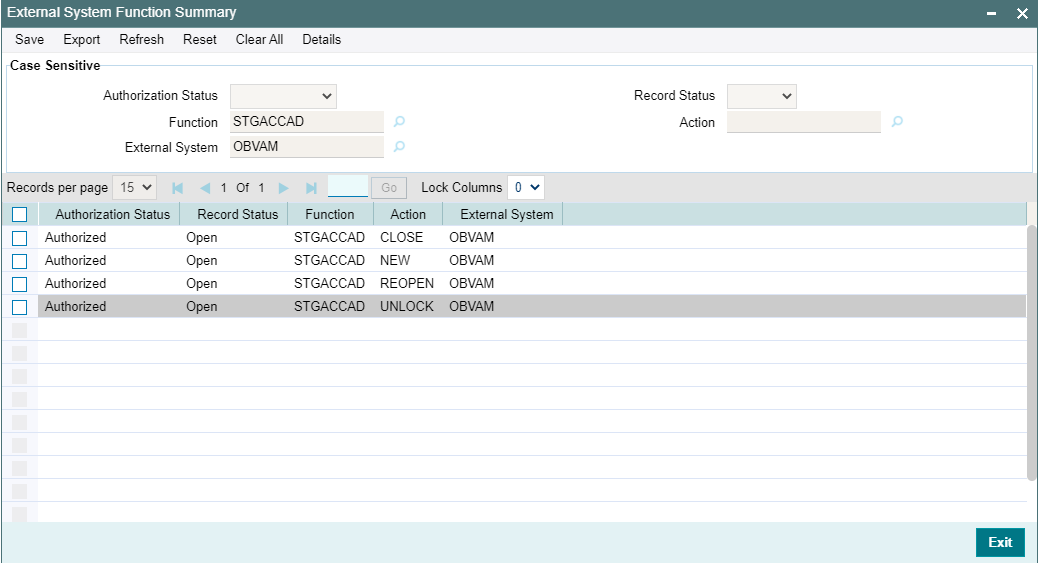Open the Action field lookup magnifier

(897, 121)
